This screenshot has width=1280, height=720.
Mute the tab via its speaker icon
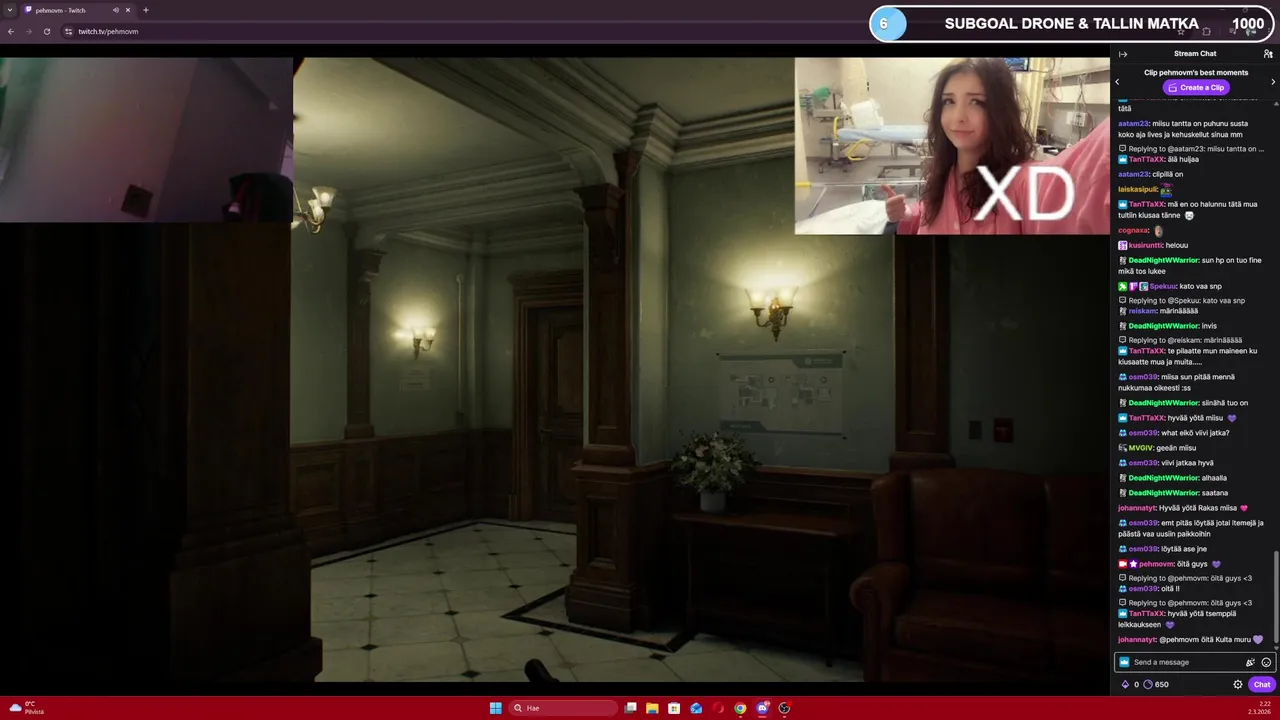[116, 10]
